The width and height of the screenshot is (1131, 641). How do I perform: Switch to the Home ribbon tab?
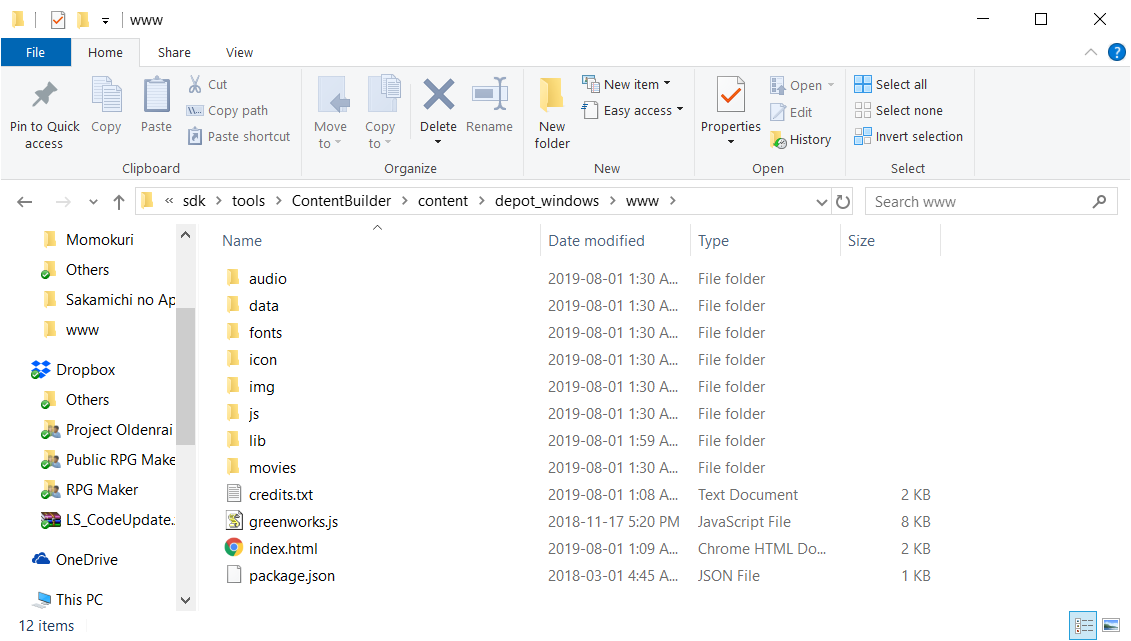click(x=105, y=53)
